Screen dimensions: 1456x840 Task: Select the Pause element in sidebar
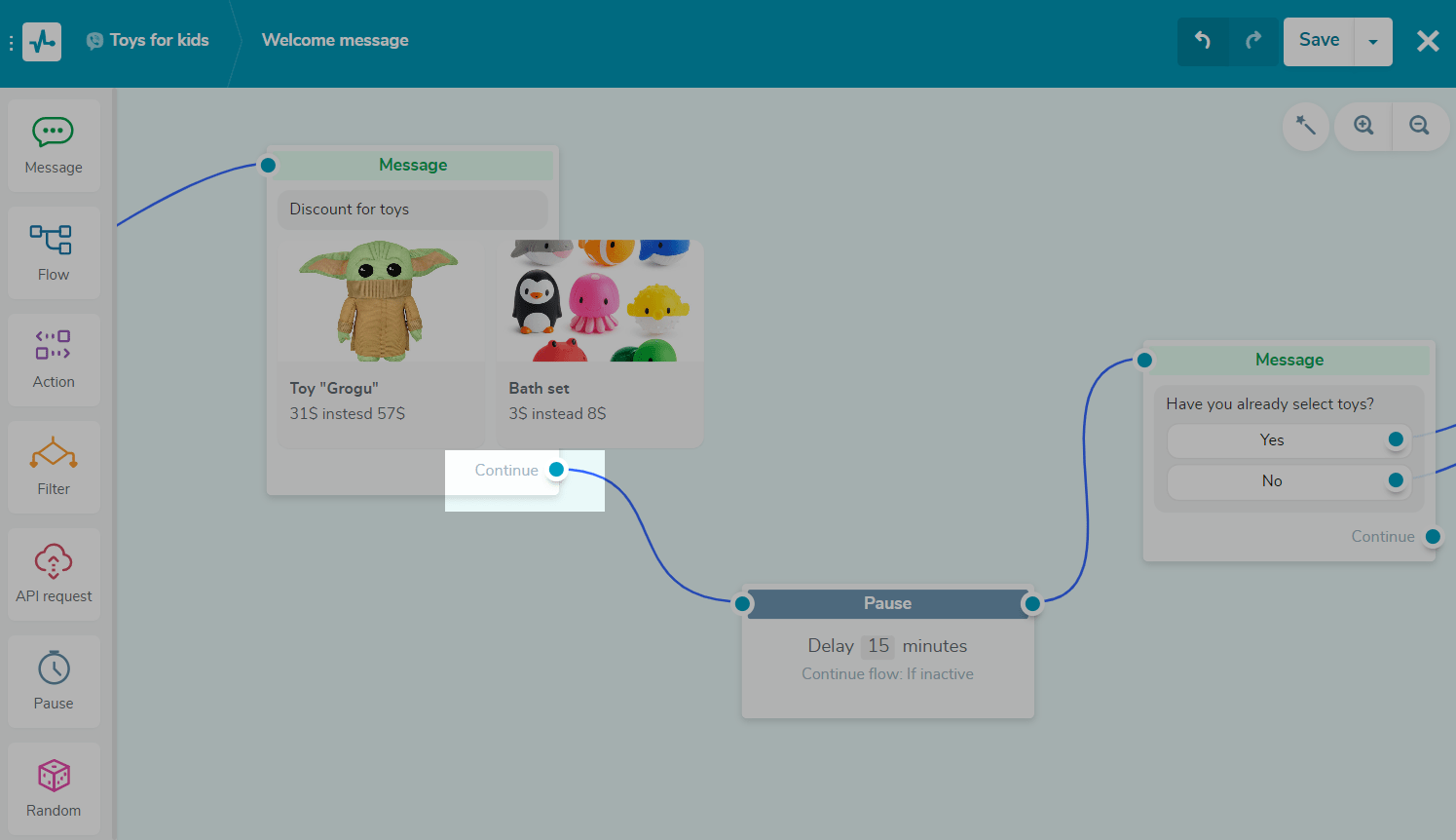(x=54, y=681)
